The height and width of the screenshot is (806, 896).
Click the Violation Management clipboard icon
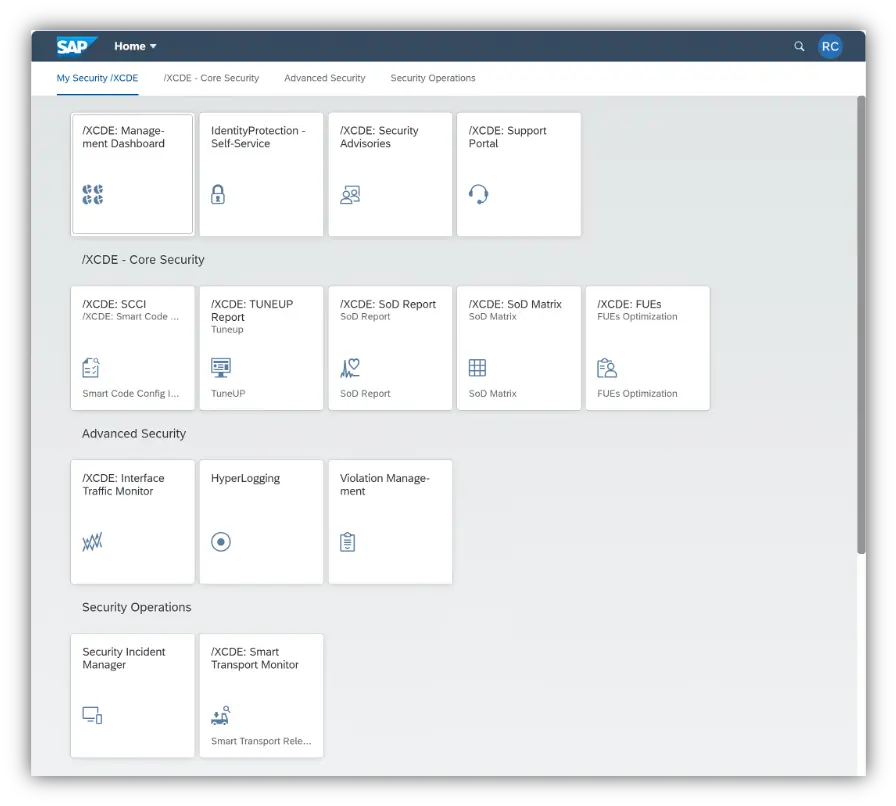tap(347, 542)
